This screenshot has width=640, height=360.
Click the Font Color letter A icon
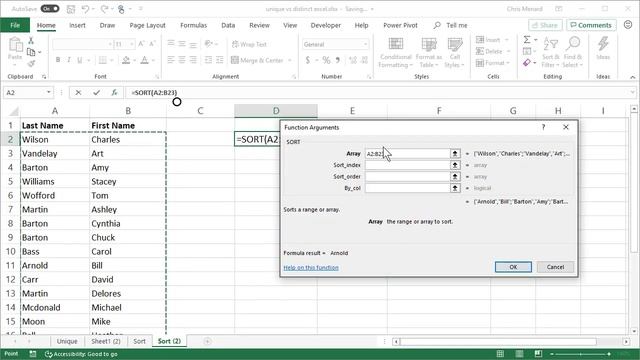click(144, 60)
